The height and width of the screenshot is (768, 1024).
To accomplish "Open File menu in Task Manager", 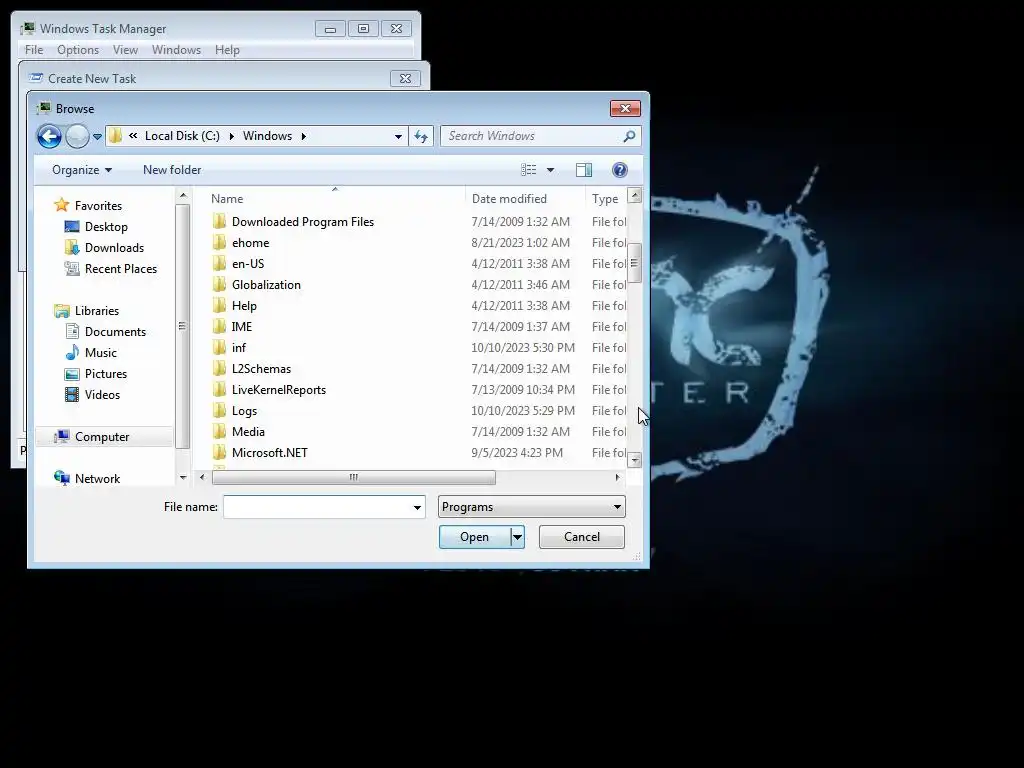I will click(x=34, y=50).
